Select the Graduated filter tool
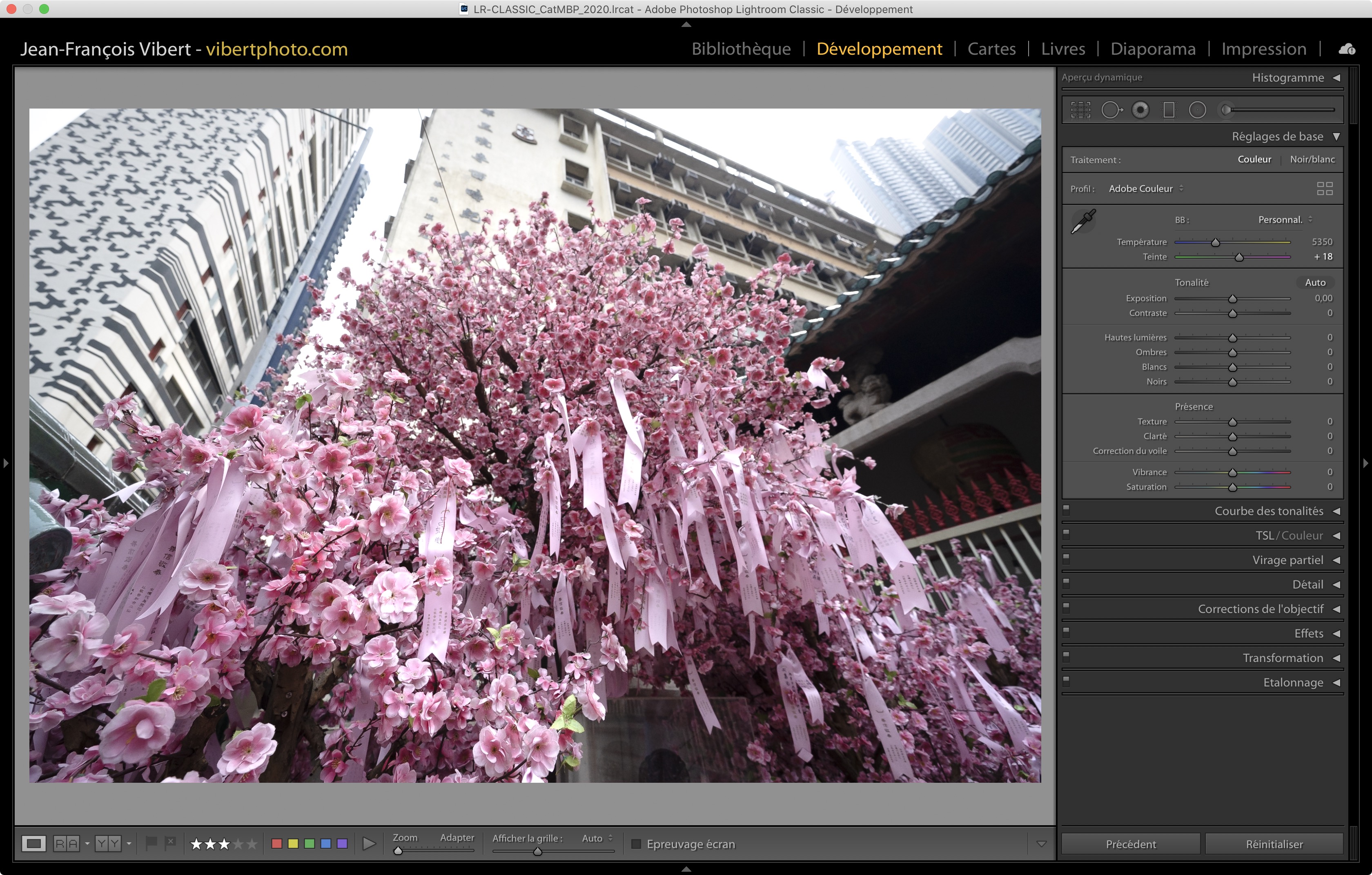This screenshot has height=875, width=1372. click(1169, 110)
